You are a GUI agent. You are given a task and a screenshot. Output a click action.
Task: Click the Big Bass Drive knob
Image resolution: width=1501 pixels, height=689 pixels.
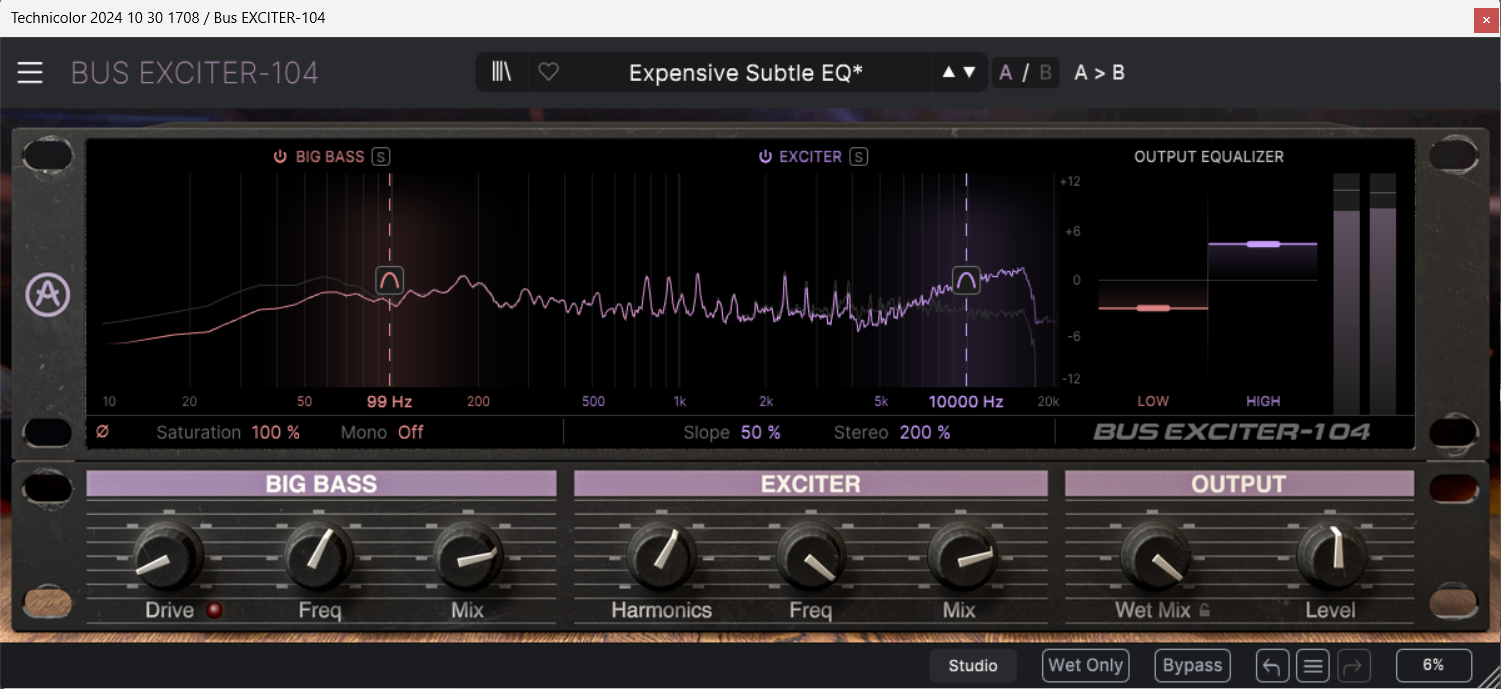point(168,556)
